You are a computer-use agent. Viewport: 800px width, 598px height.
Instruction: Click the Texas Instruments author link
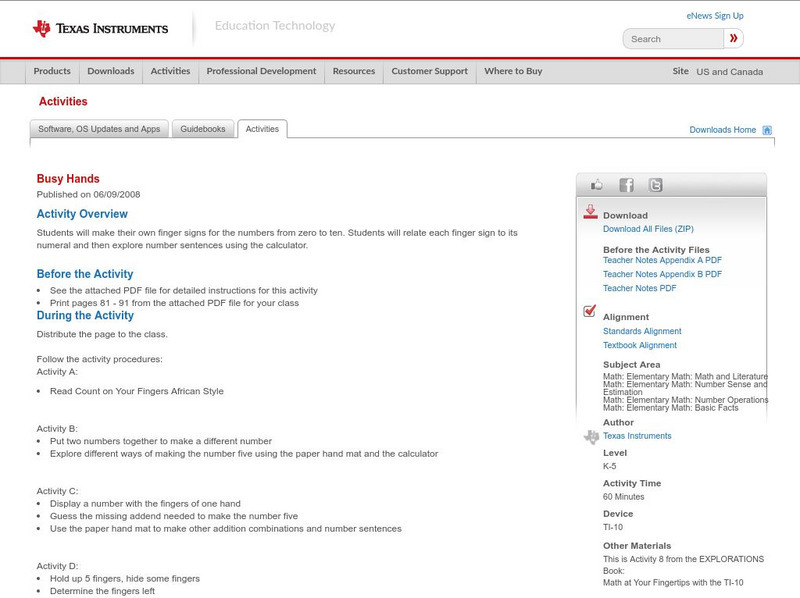tap(637, 436)
